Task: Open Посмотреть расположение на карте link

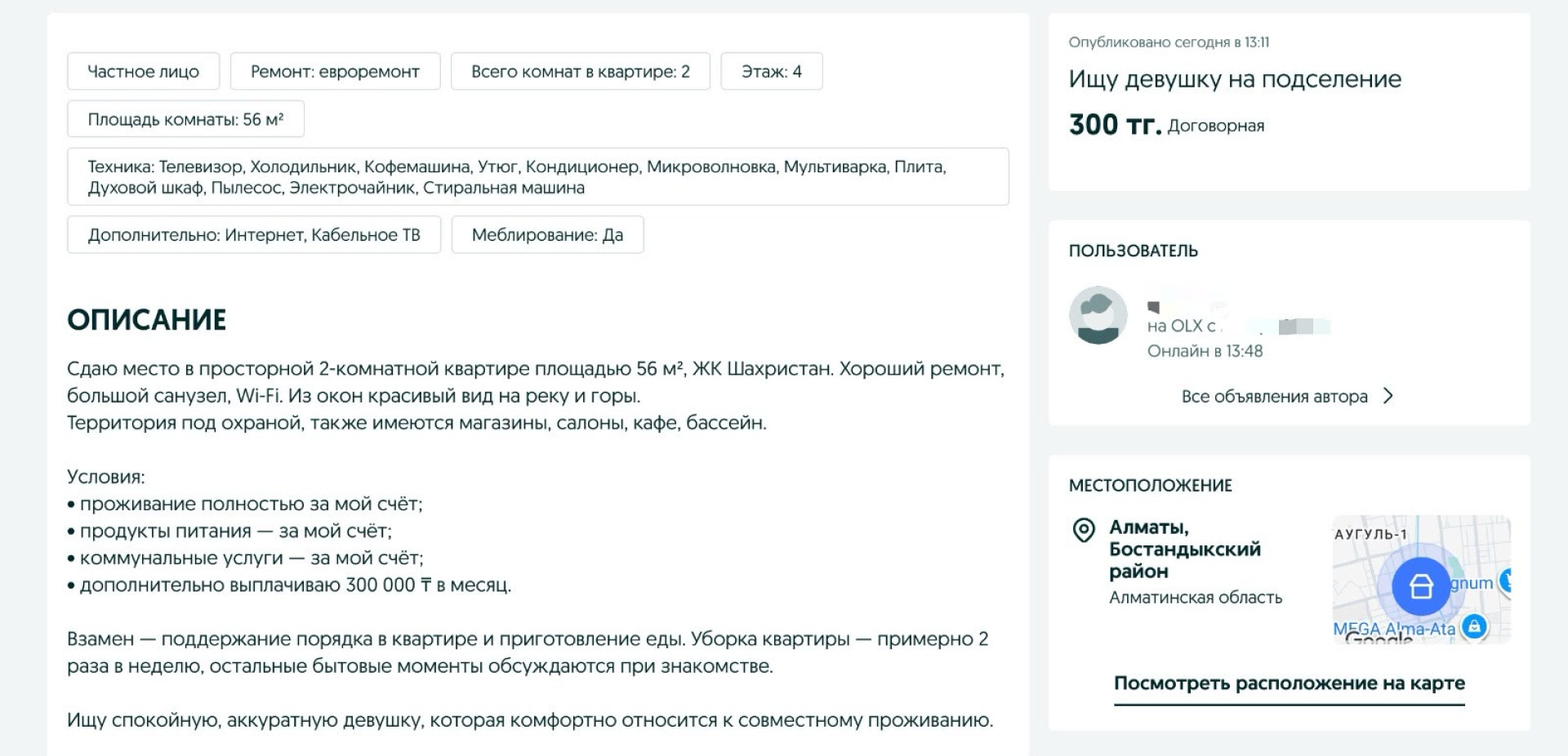Action: coord(1289,683)
